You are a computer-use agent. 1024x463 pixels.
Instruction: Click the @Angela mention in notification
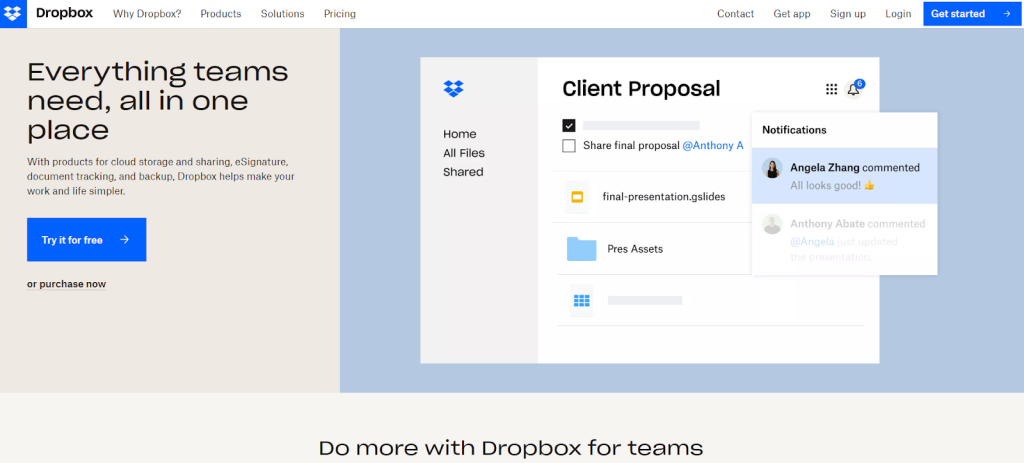(x=812, y=242)
